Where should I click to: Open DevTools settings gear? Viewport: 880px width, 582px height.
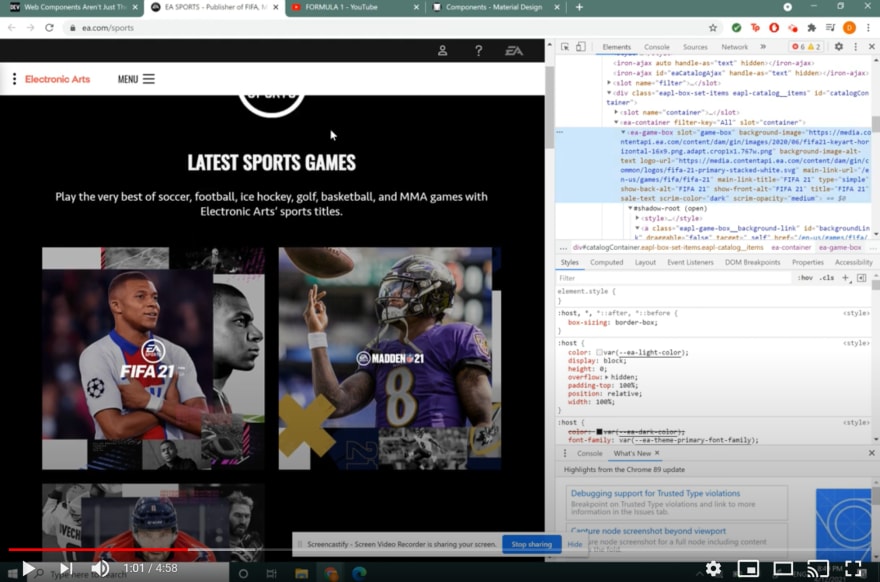coord(838,47)
